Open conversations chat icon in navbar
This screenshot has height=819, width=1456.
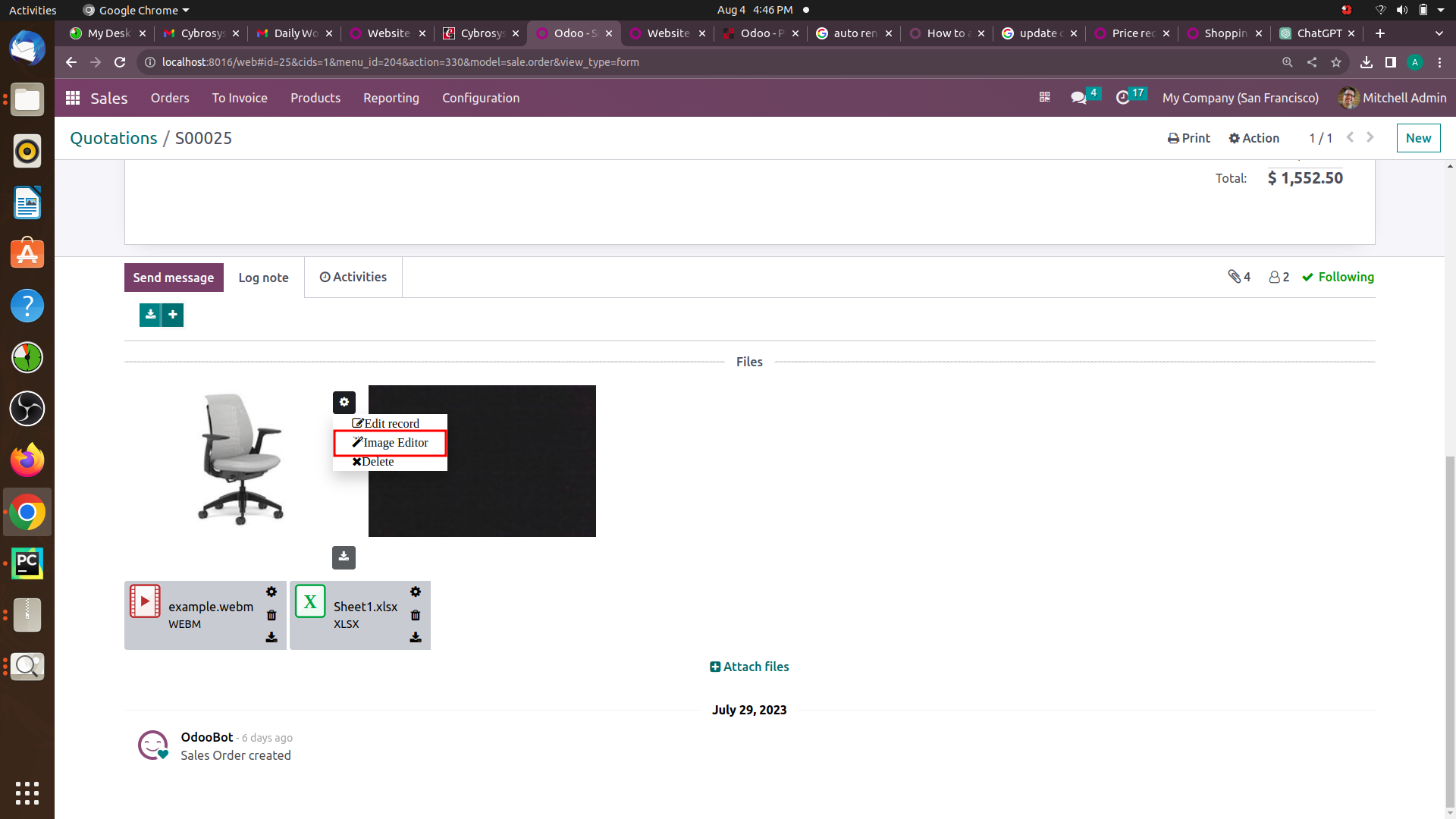[1078, 98]
